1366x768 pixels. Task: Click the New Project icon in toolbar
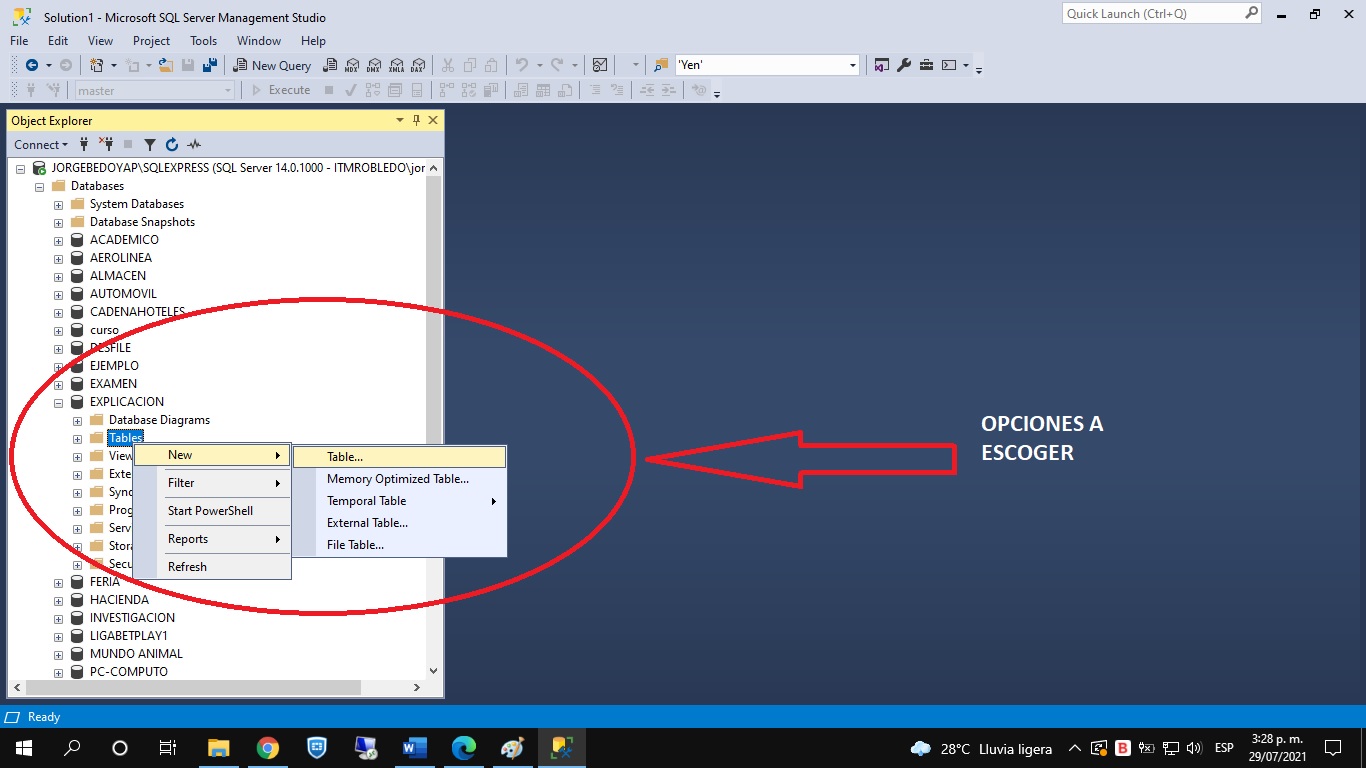(97, 65)
